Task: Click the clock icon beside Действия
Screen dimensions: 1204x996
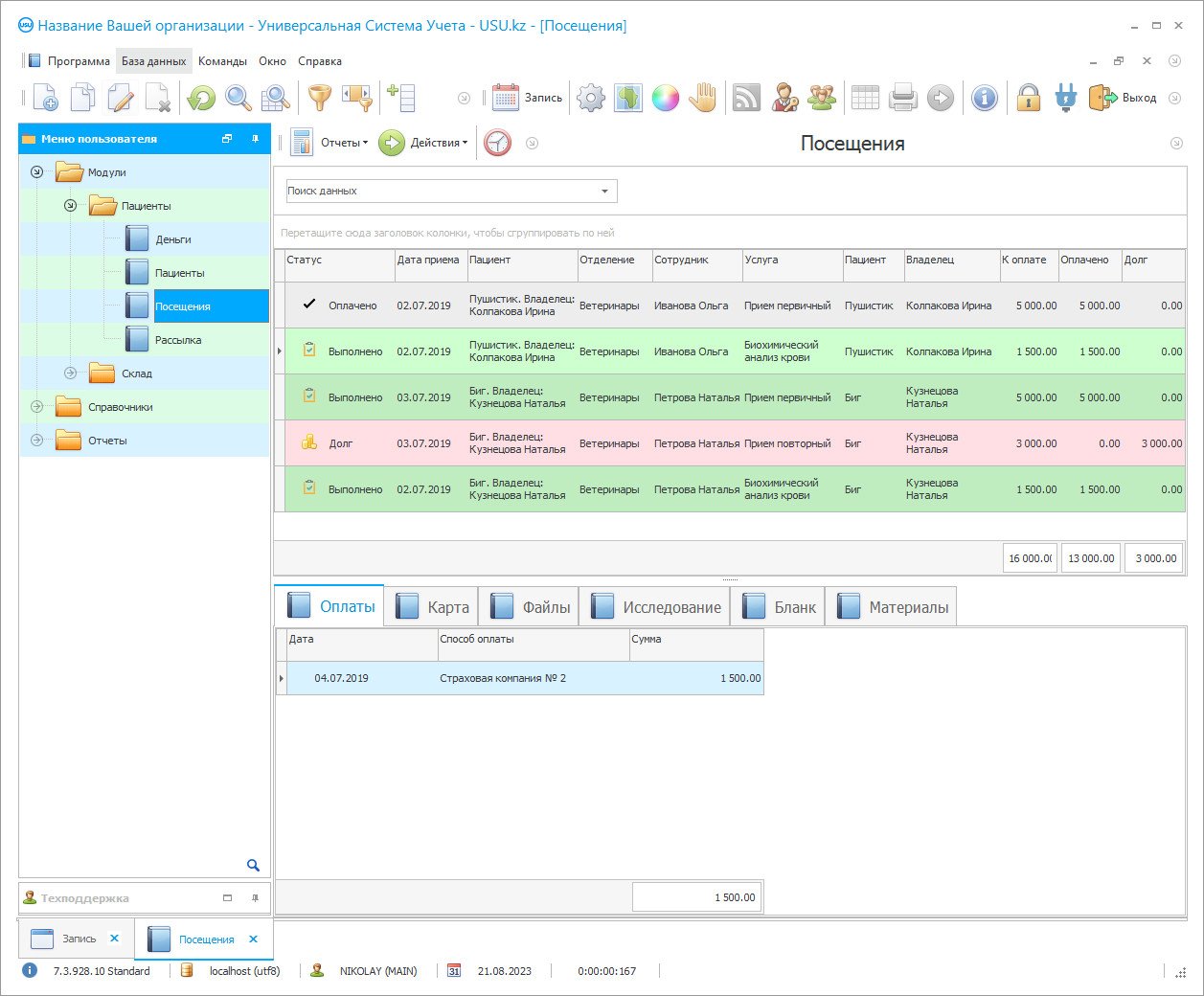Action: pos(497,143)
